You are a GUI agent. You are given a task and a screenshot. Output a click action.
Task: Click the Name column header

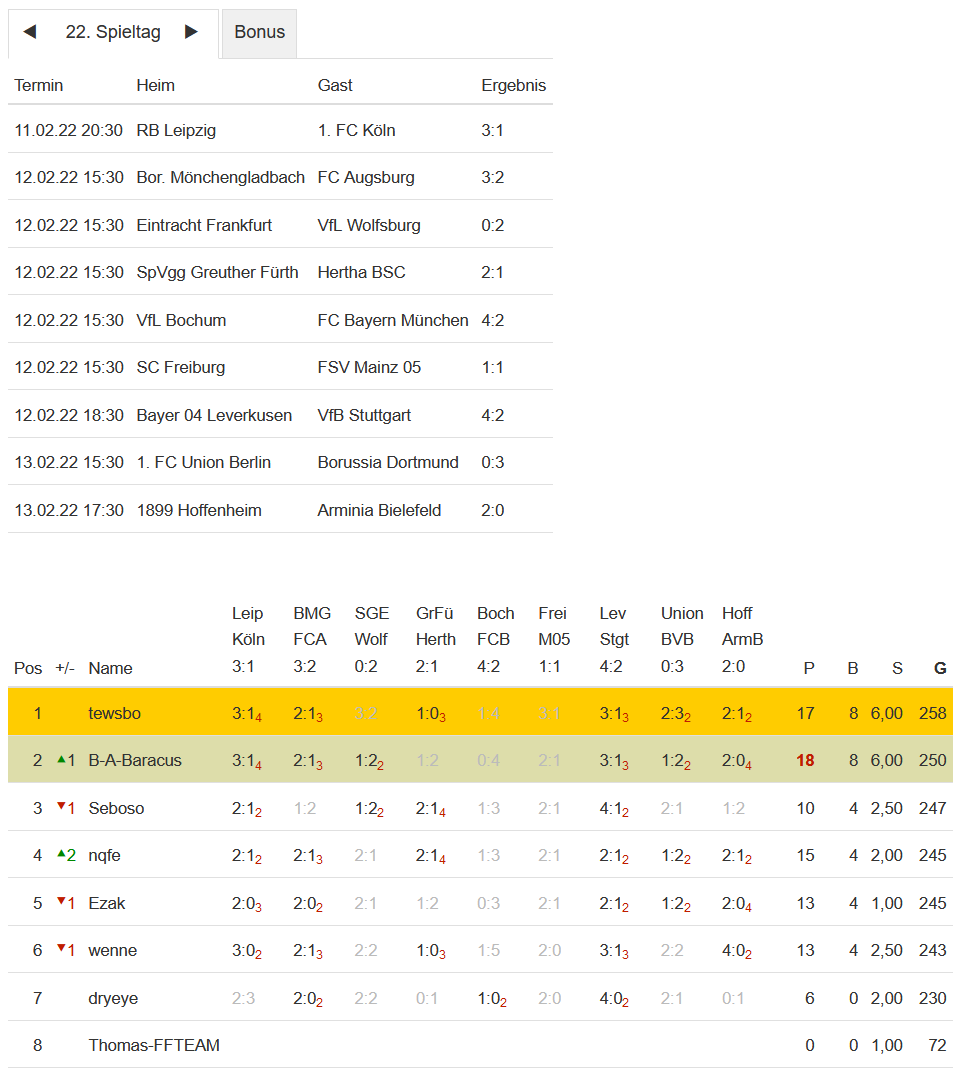[x=110, y=668]
